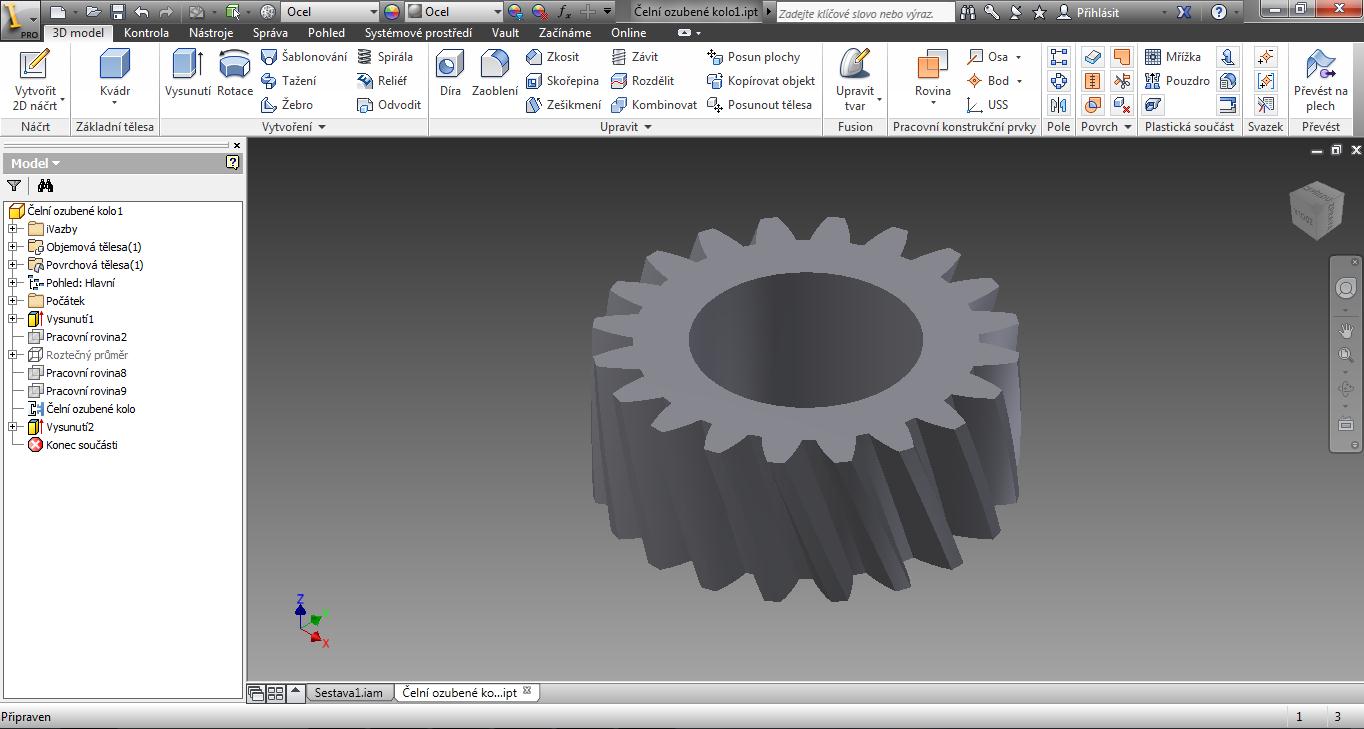The image size is (1364, 729).
Task: Open the Správa ribbon tab
Action: (x=270, y=33)
